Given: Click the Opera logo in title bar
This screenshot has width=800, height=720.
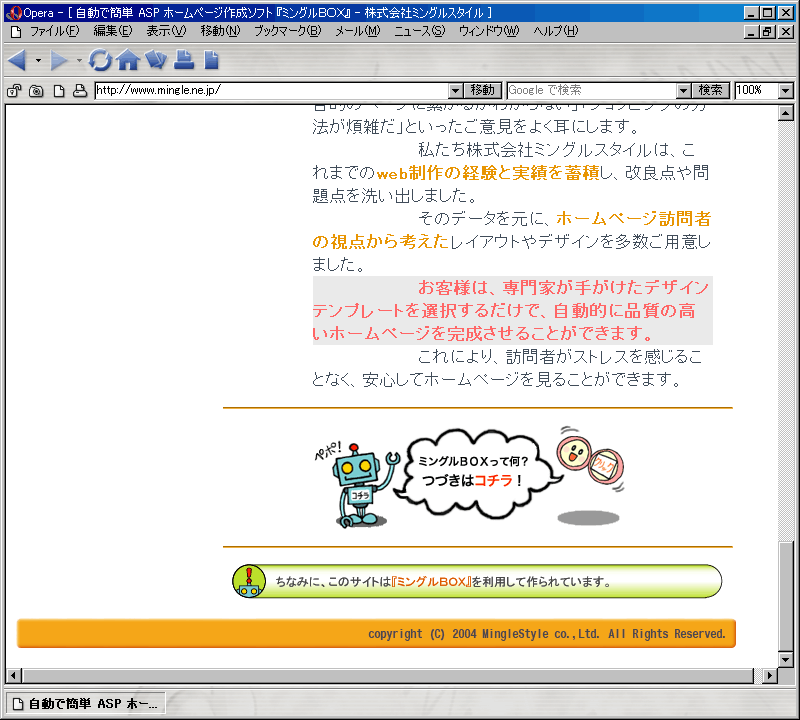Looking at the screenshot, I should pyautogui.click(x=14, y=12).
